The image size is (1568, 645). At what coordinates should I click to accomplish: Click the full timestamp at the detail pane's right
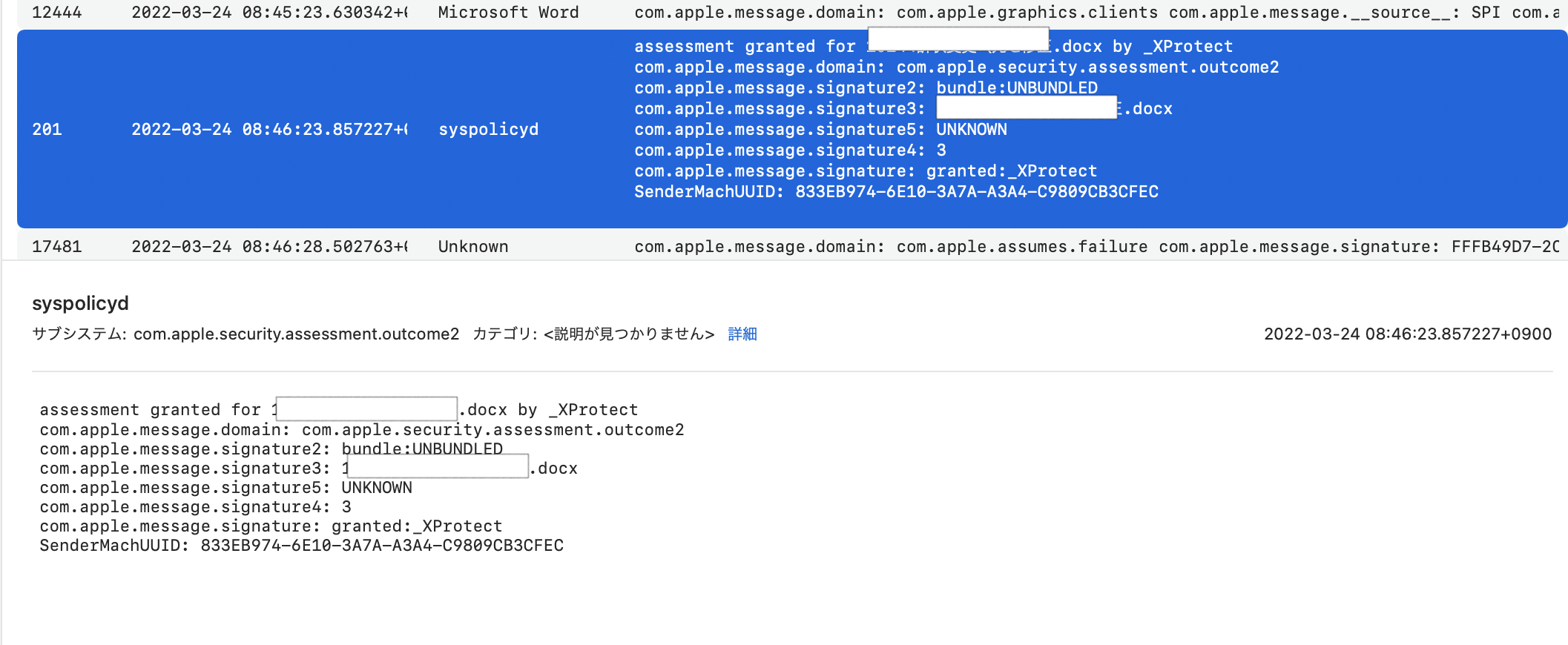click(1407, 334)
